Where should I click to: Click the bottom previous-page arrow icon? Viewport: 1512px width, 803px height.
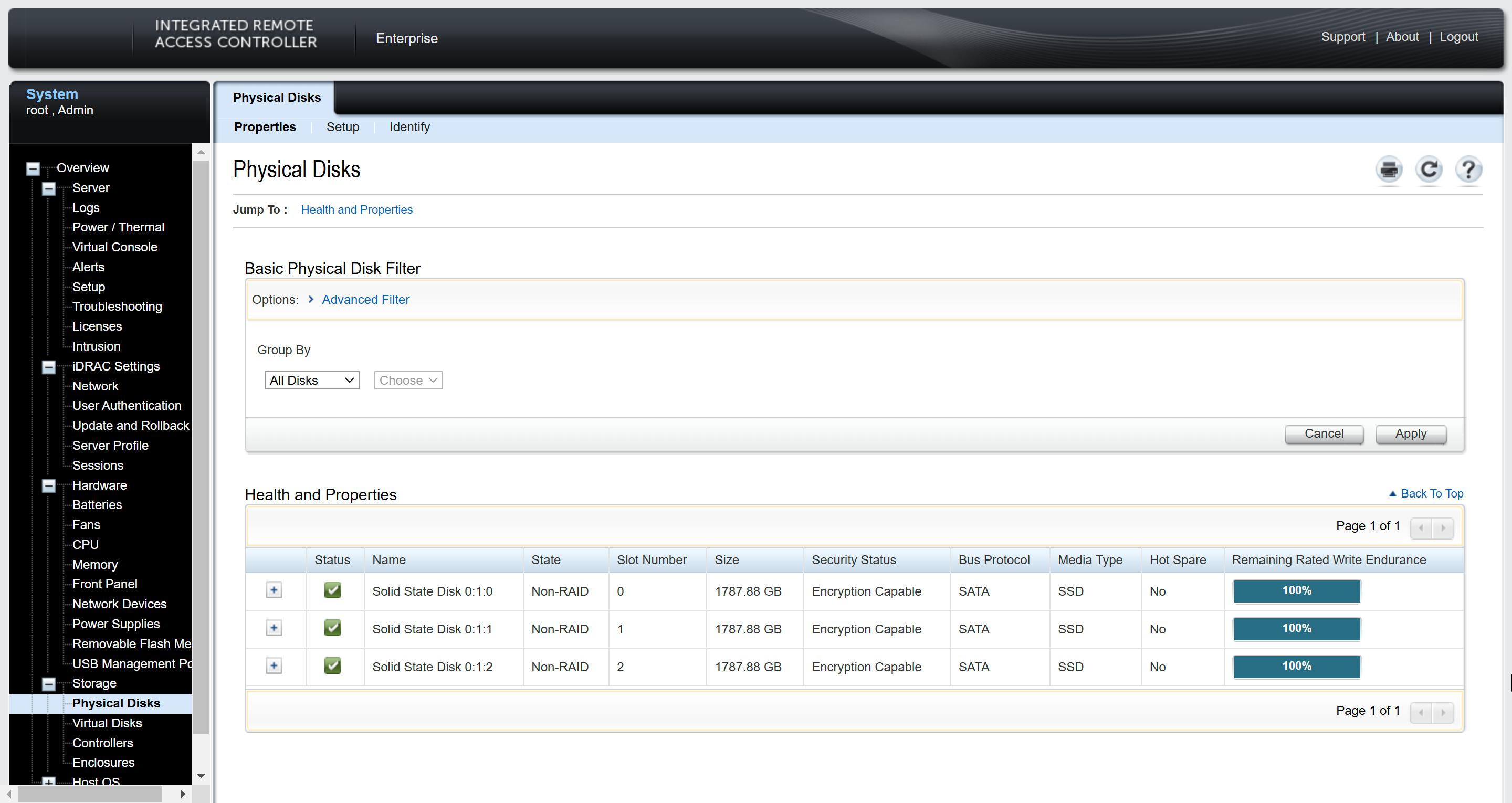point(1421,712)
